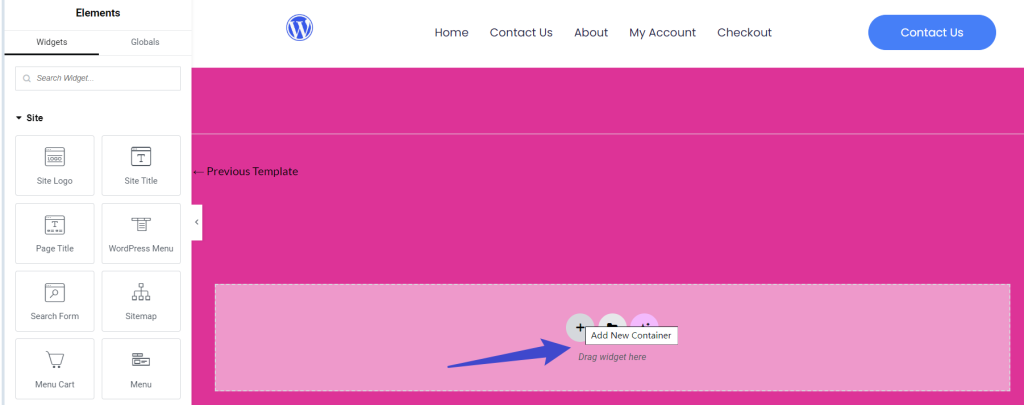Add the Page Title widget
1024x405 pixels.
point(55,233)
